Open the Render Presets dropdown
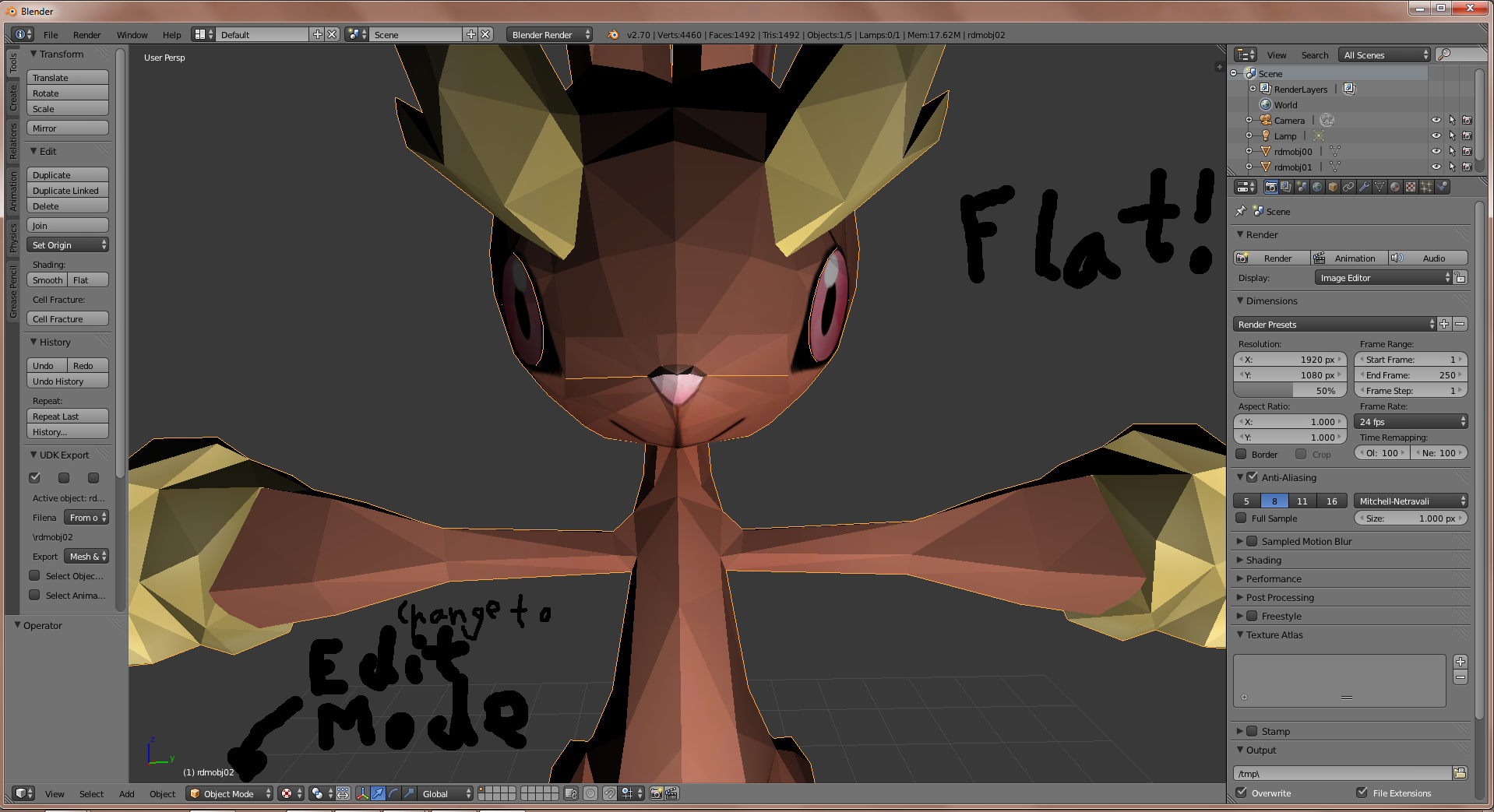This screenshot has height=812, width=1494. click(x=1334, y=324)
